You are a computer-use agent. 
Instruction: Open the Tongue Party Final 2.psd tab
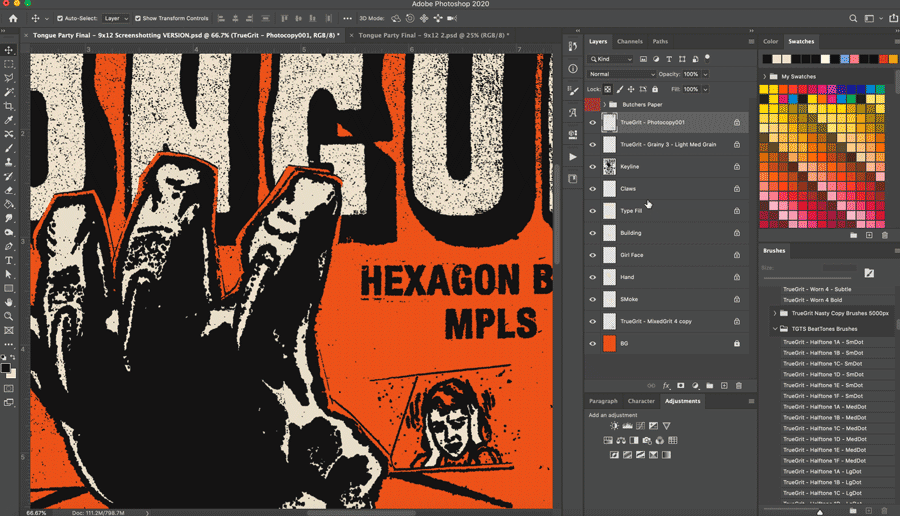[432, 35]
